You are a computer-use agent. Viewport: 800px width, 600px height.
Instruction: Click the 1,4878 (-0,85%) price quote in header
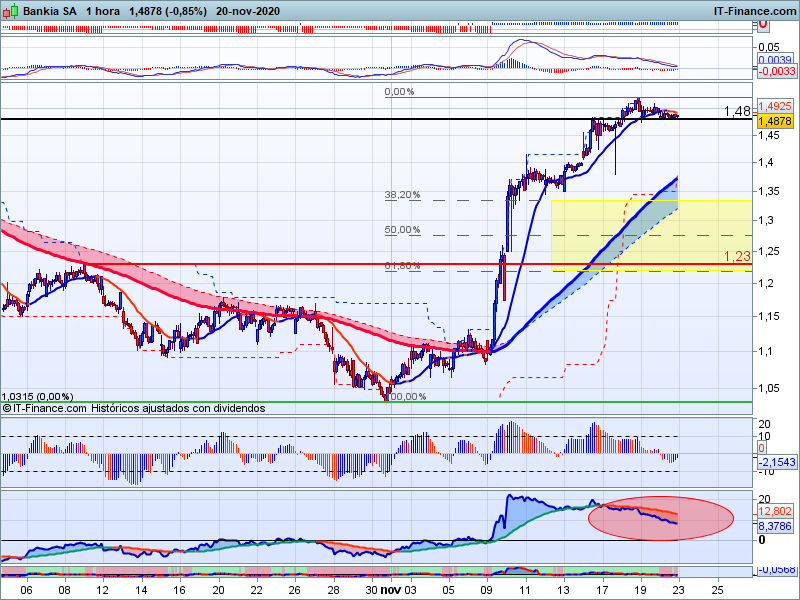(x=168, y=11)
